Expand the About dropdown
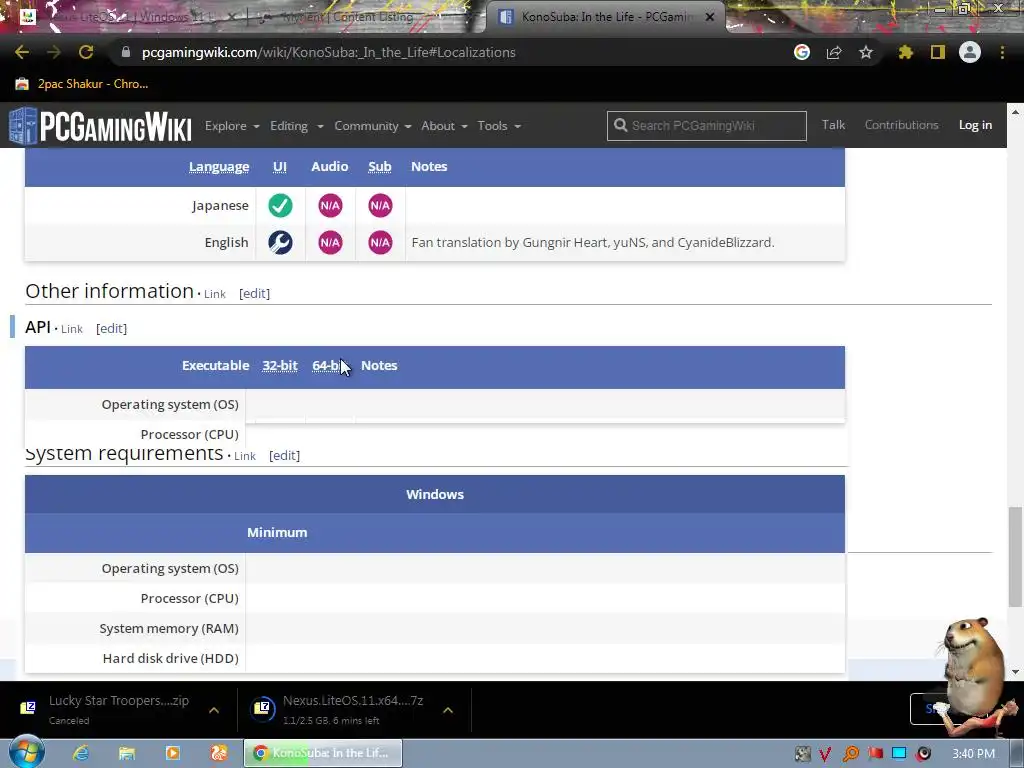The width and height of the screenshot is (1024, 768). pyautogui.click(x=444, y=125)
